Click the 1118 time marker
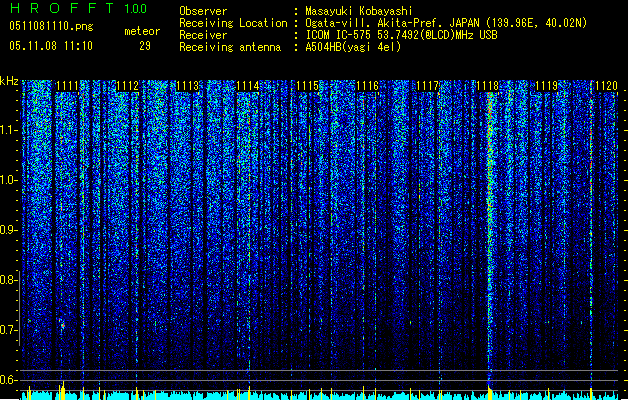 pyautogui.click(x=487, y=86)
